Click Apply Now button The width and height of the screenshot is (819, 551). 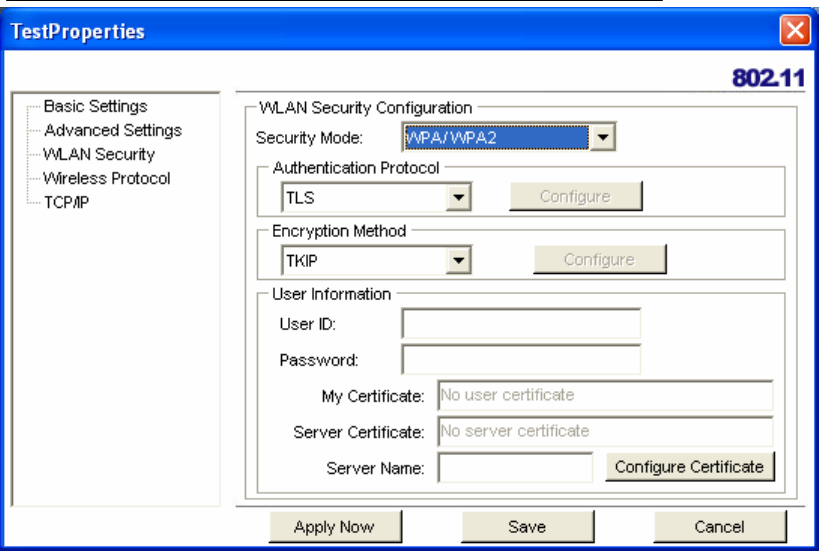point(335,526)
